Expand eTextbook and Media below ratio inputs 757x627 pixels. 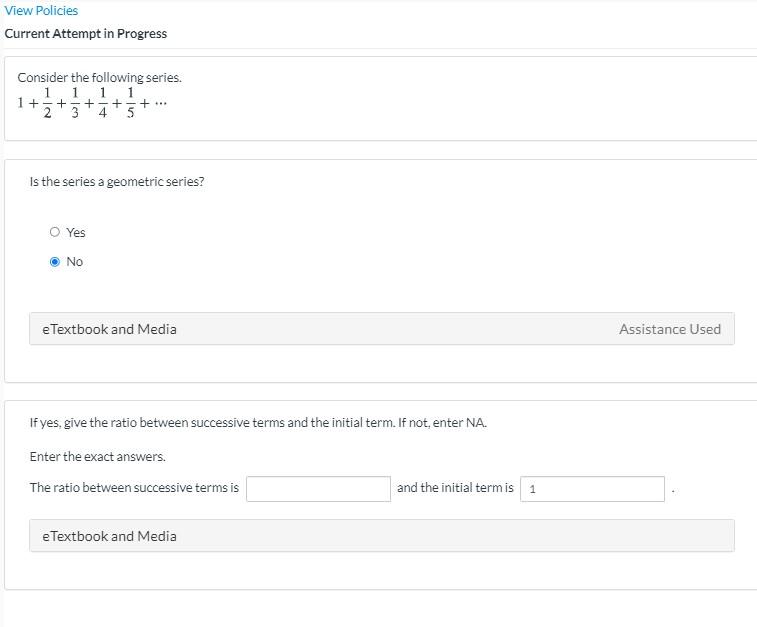pyautogui.click(x=382, y=536)
